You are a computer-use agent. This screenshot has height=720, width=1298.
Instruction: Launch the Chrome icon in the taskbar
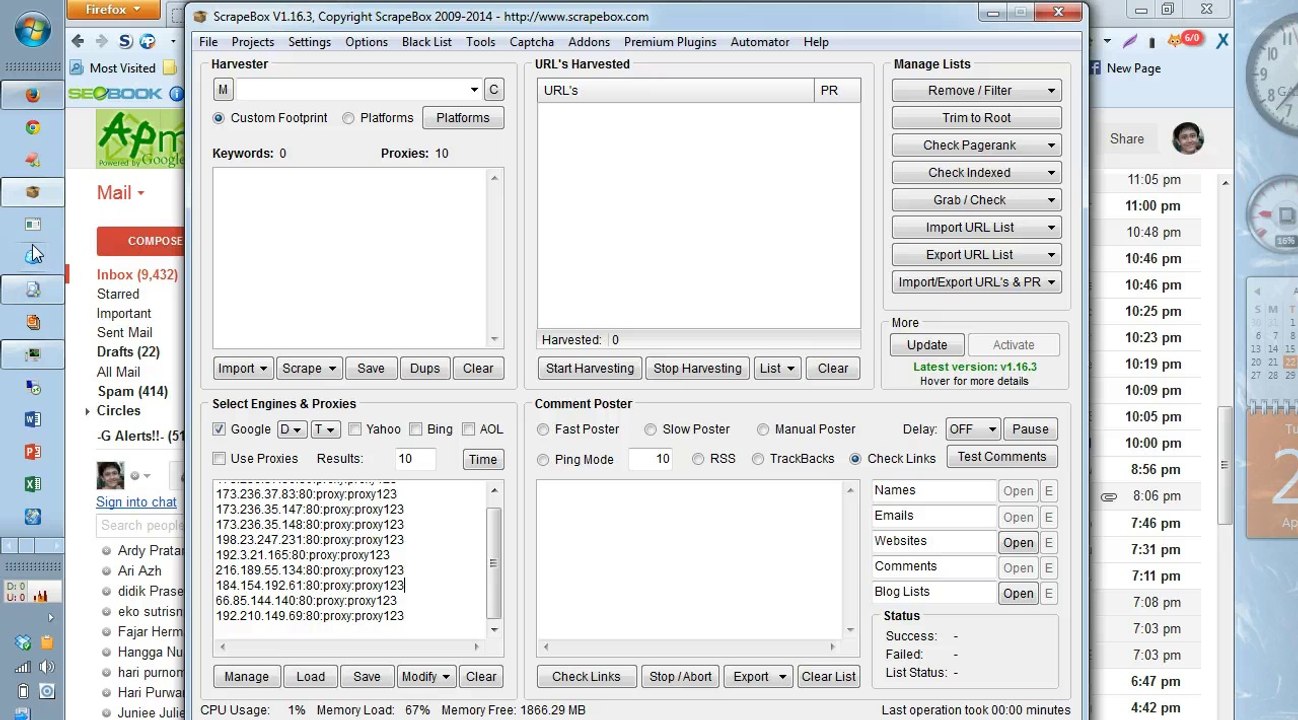tap(33, 128)
